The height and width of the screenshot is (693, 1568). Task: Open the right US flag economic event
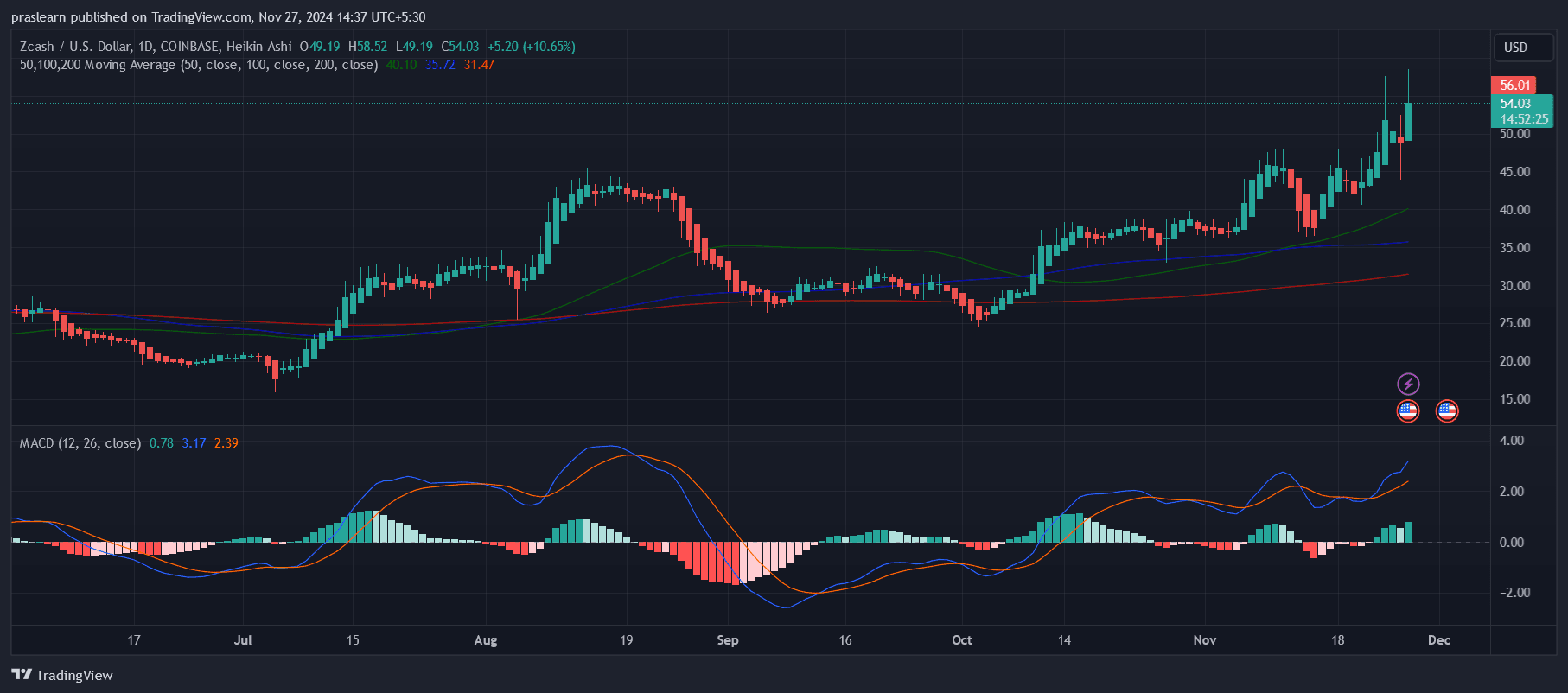(x=1446, y=410)
